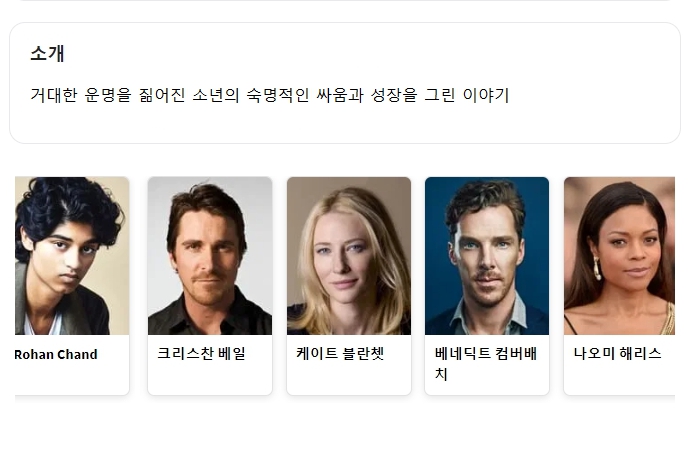
Task: Click the word 이야기 ending the synopsis
Action: [486, 95]
